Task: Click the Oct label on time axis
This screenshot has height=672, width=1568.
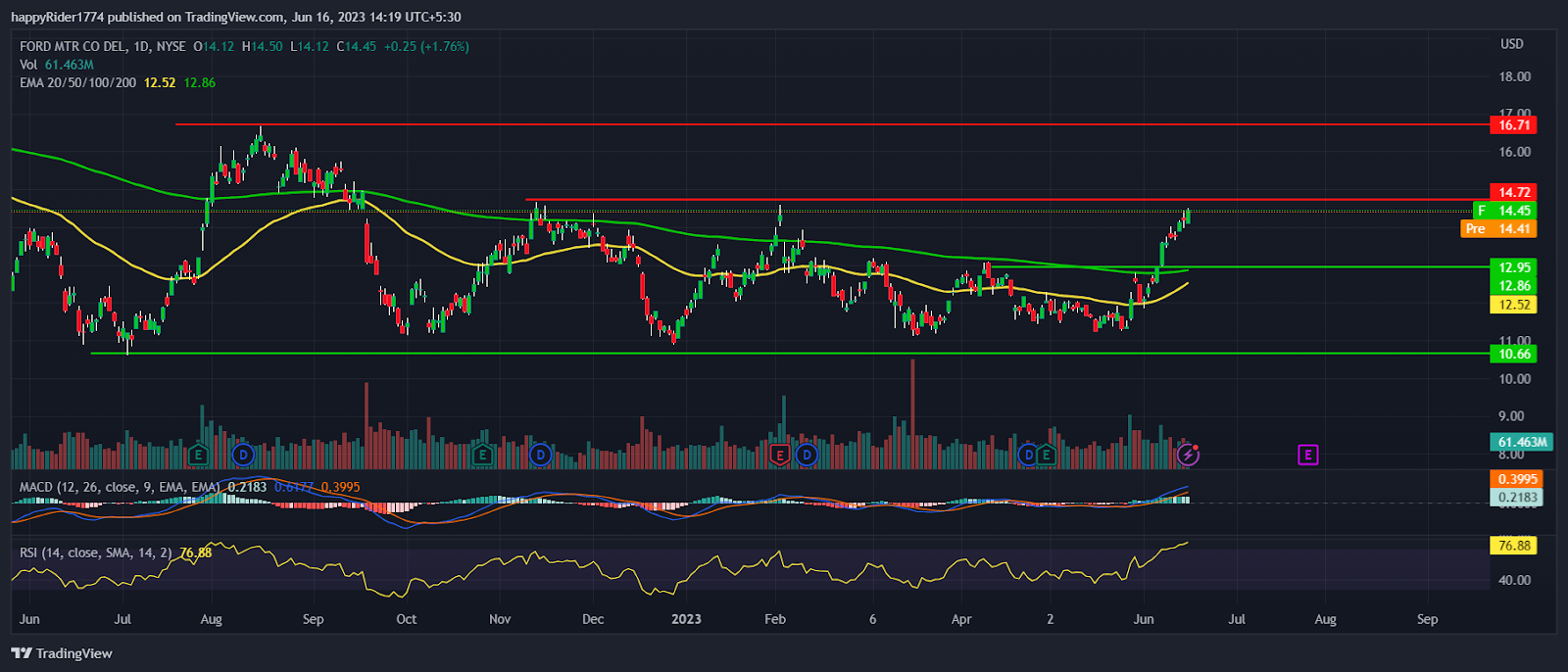Action: (x=406, y=619)
